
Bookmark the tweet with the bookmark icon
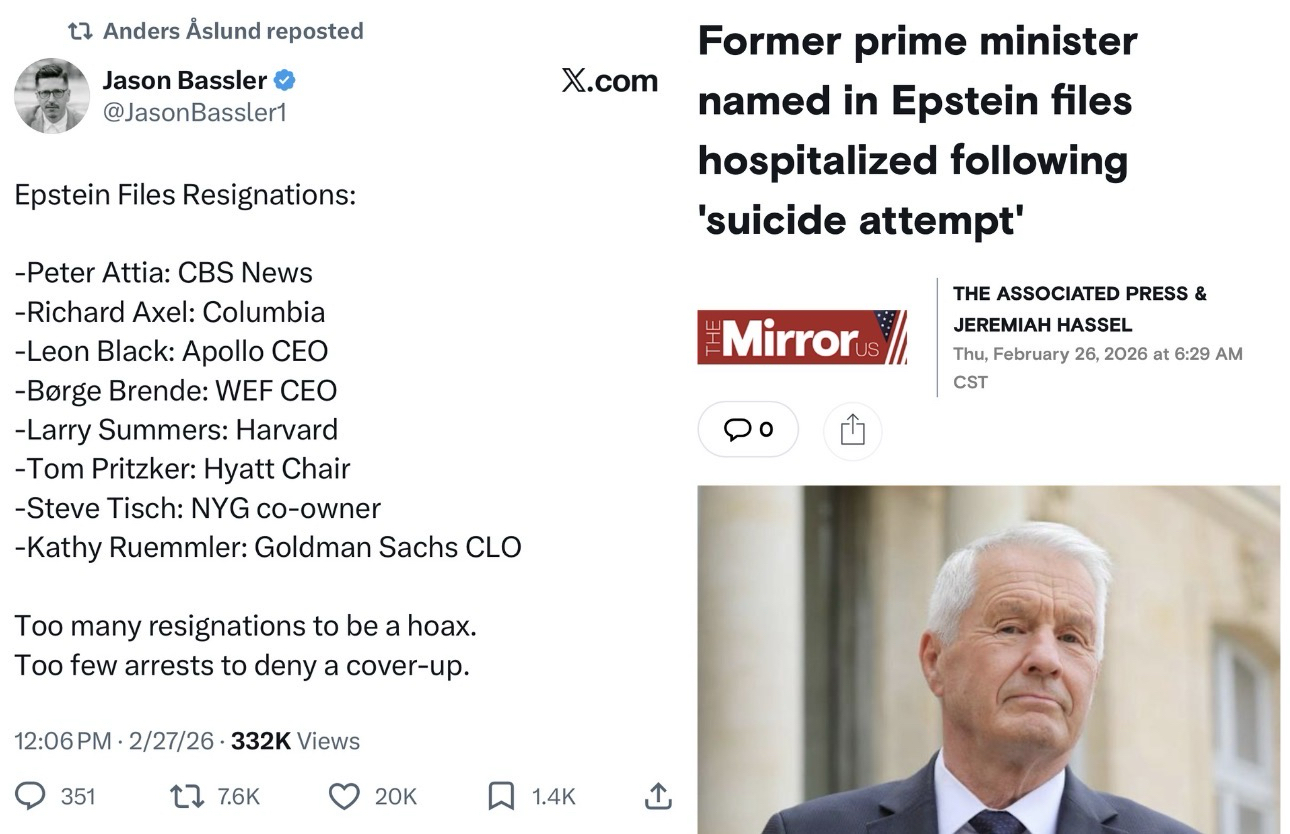coord(500,795)
